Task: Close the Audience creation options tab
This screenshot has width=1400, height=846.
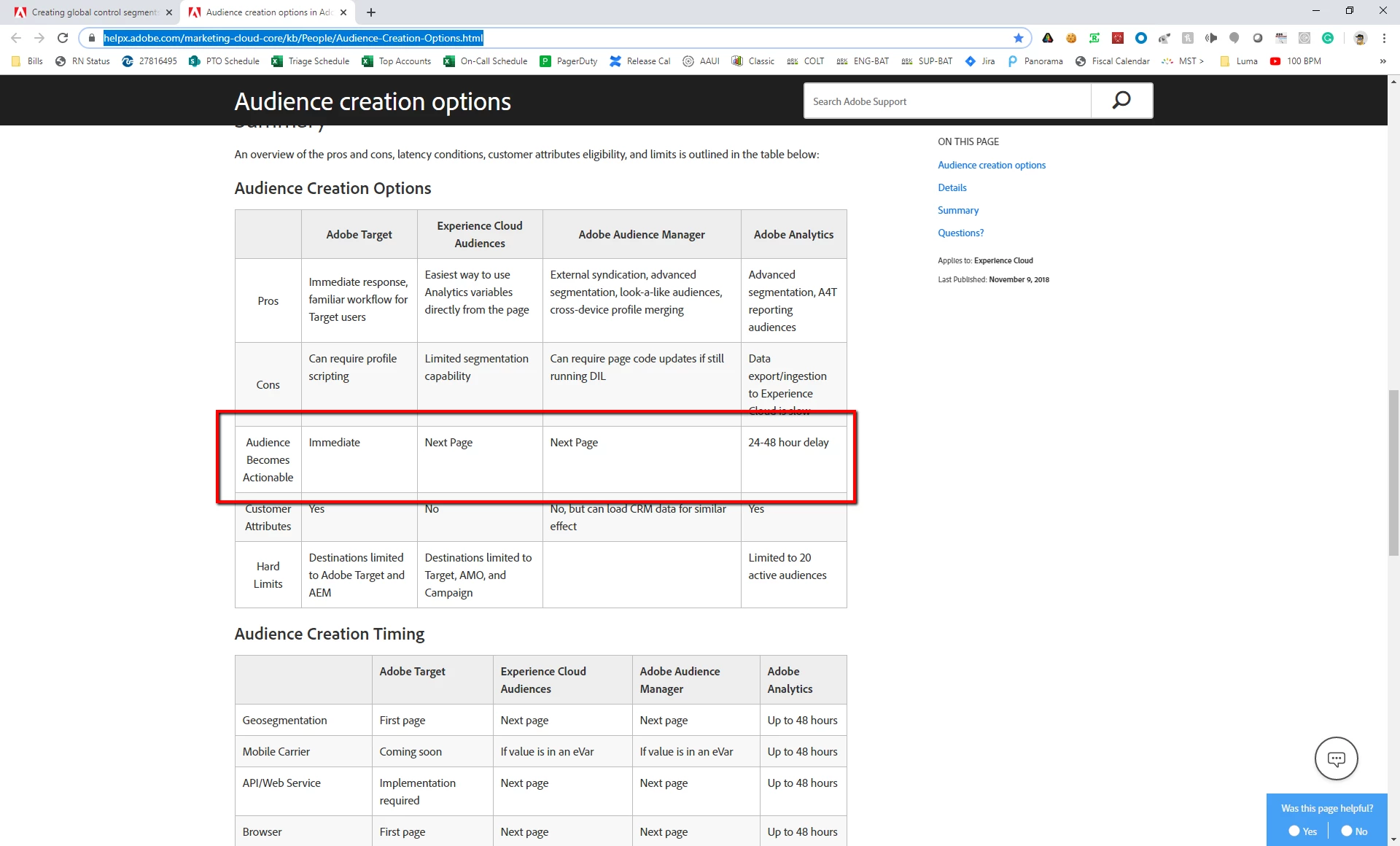Action: pyautogui.click(x=343, y=12)
